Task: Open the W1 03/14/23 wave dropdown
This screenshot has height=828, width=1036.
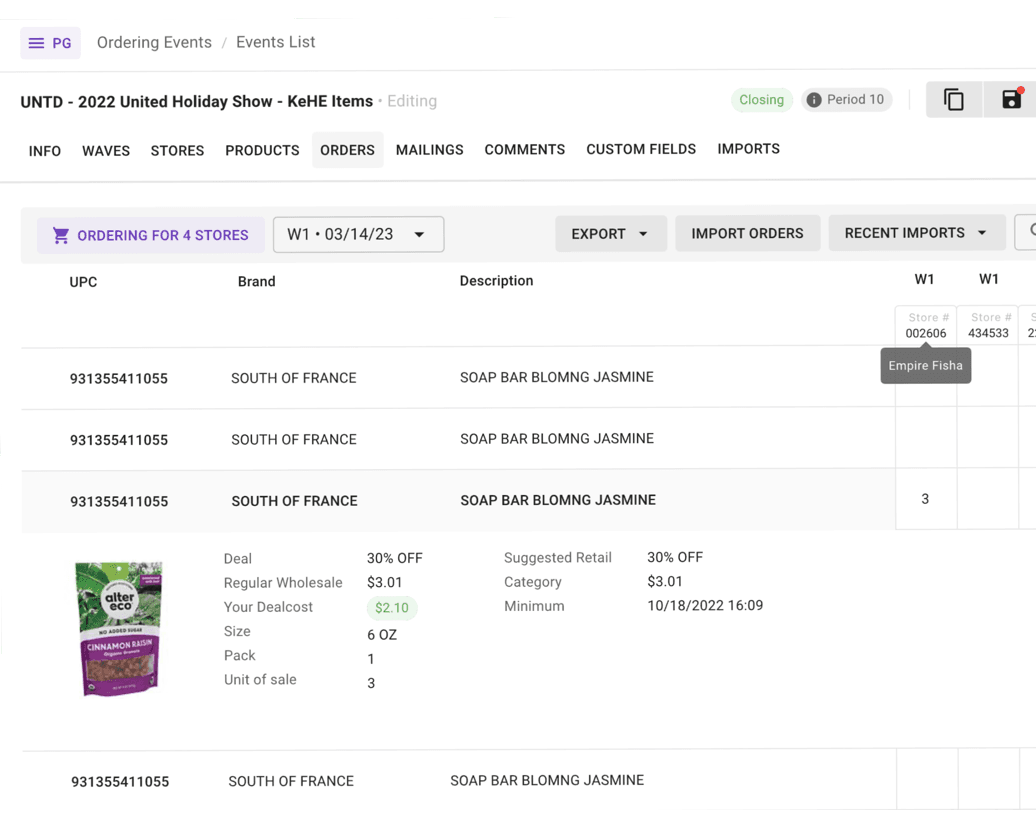Action: coord(358,235)
